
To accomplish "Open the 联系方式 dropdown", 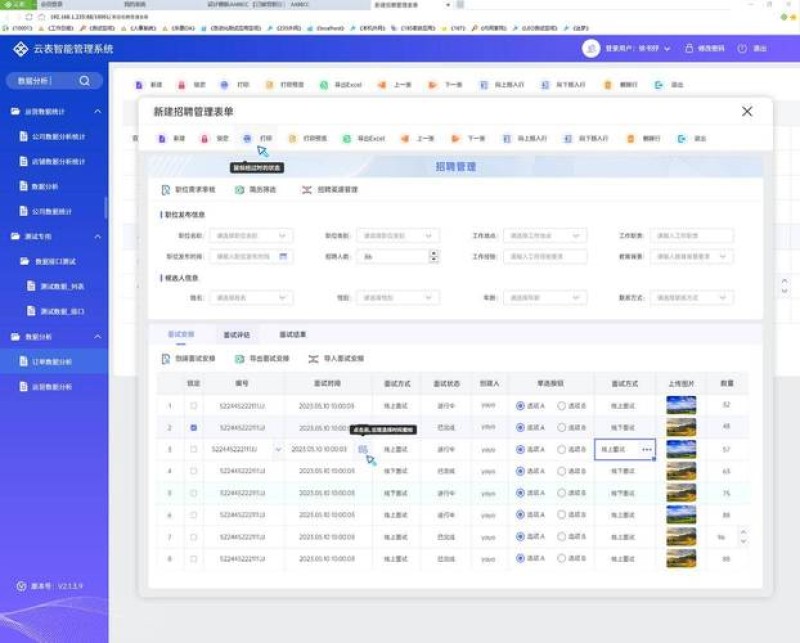I will click(x=691, y=298).
